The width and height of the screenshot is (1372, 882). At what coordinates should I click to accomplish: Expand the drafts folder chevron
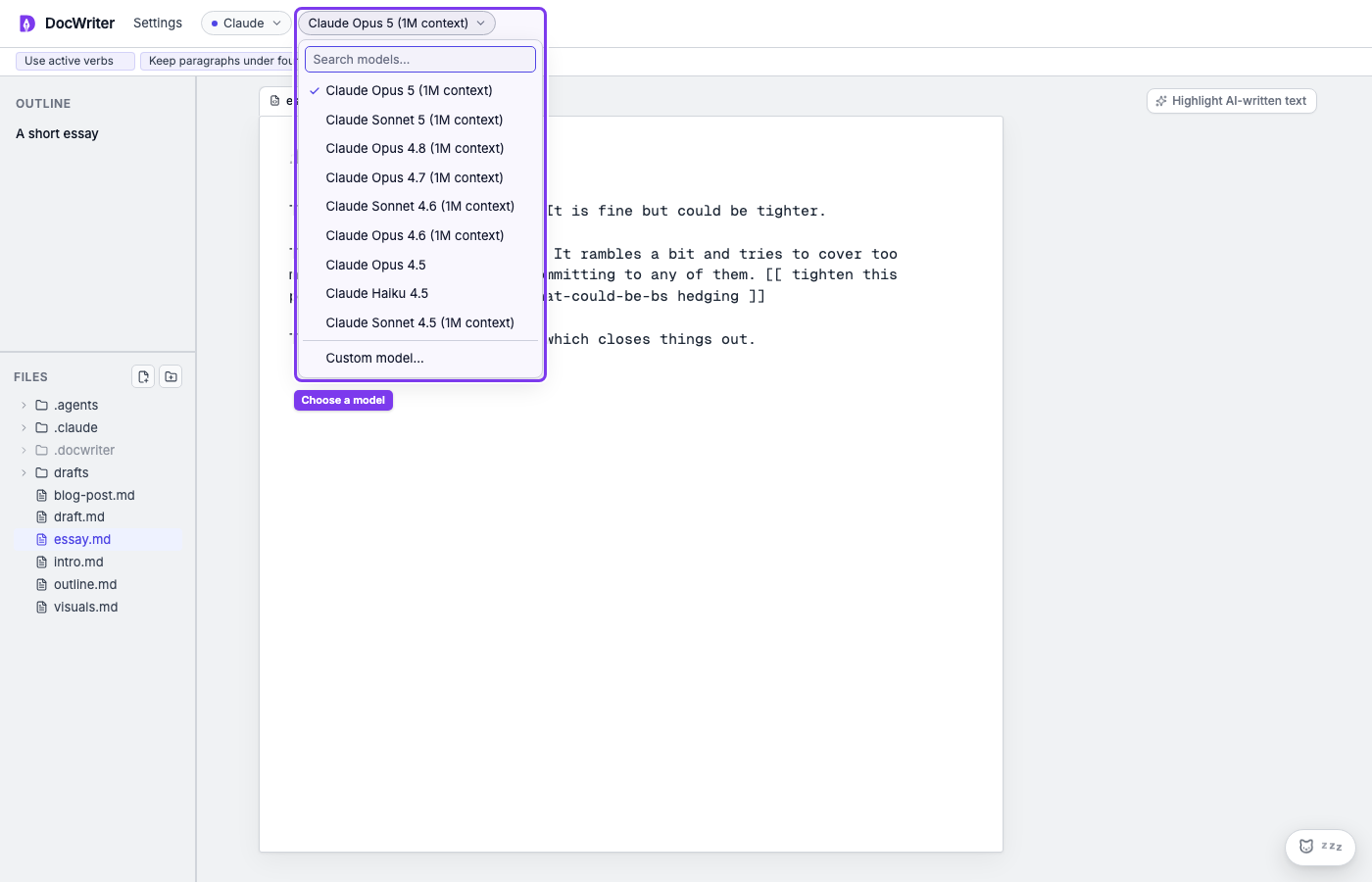pos(24,472)
